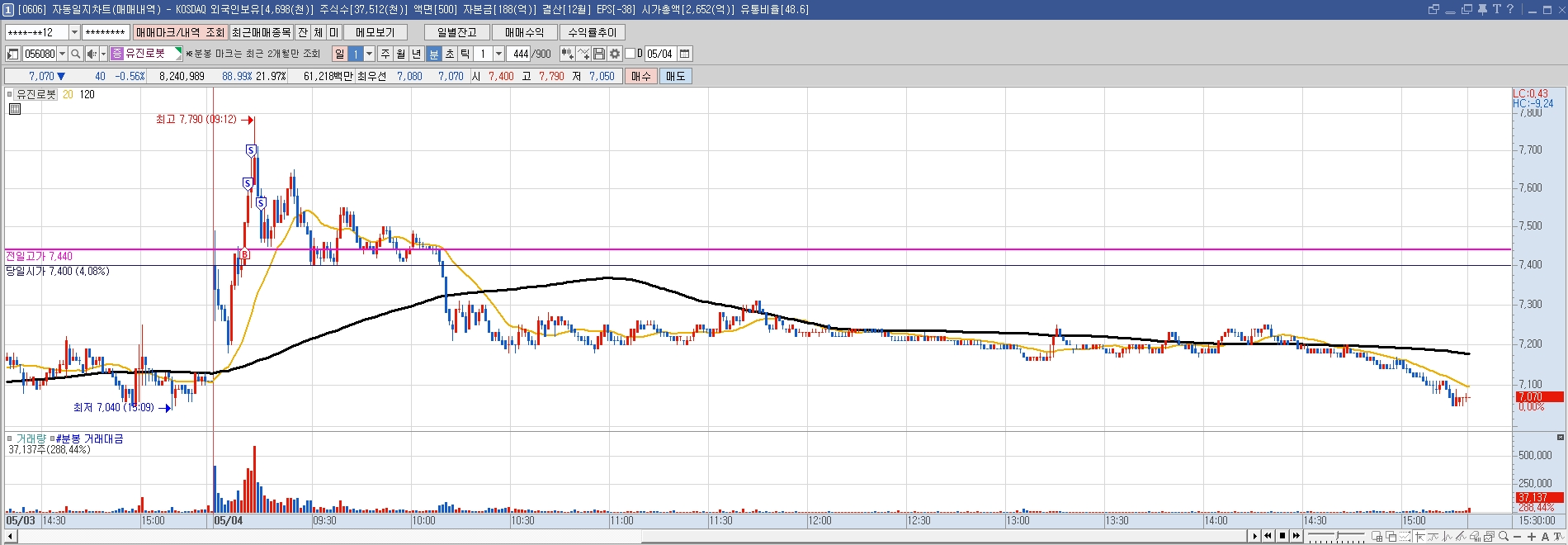Click the play replay button
This screenshot has height=545, width=1568.
tap(1255, 537)
